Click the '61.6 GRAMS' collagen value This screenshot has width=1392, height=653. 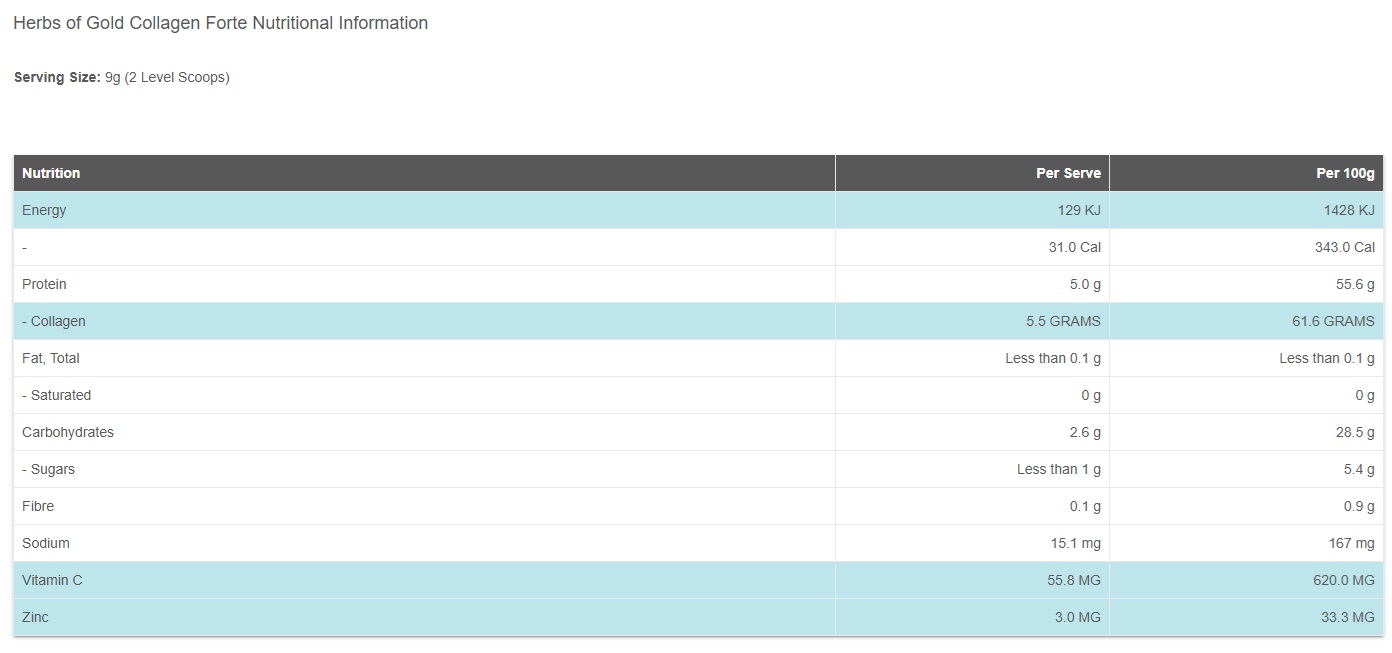pos(1333,321)
